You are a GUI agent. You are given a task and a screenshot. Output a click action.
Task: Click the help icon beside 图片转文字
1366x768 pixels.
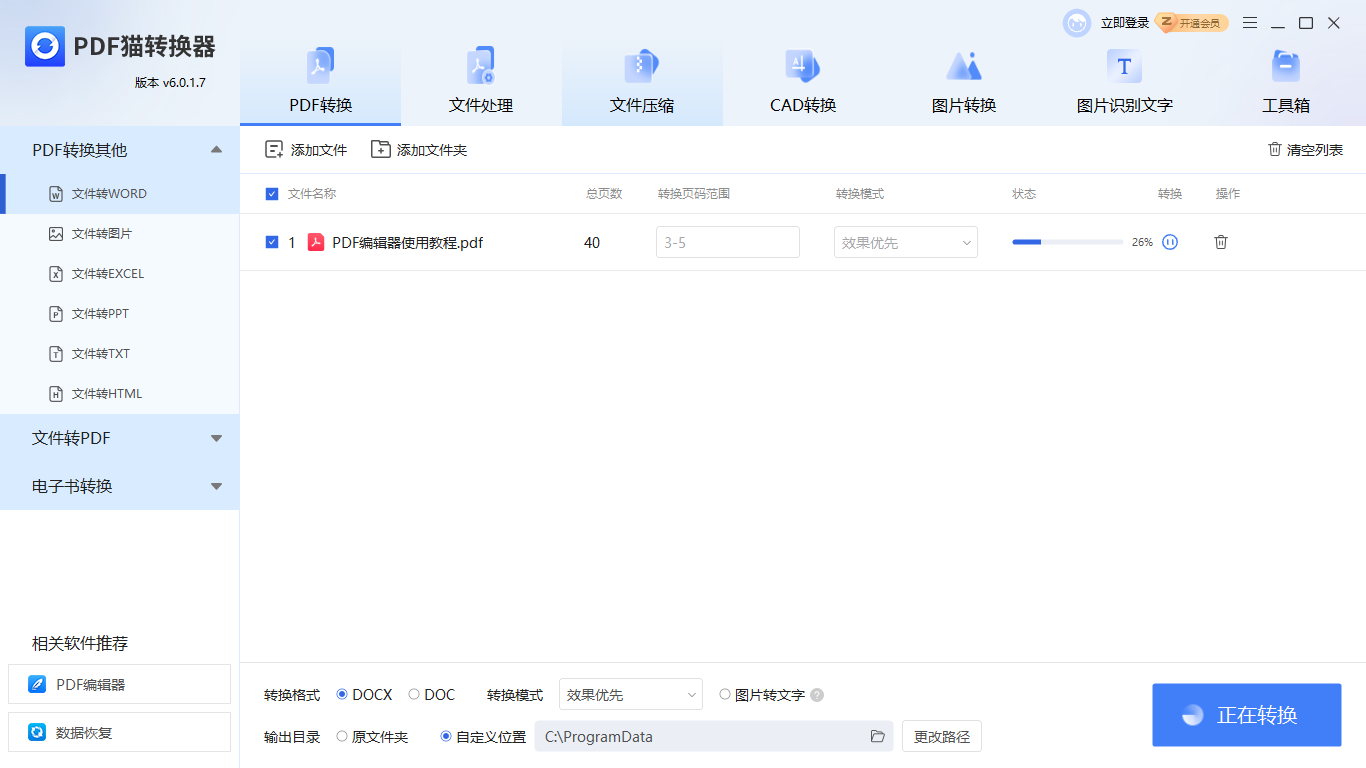817,695
